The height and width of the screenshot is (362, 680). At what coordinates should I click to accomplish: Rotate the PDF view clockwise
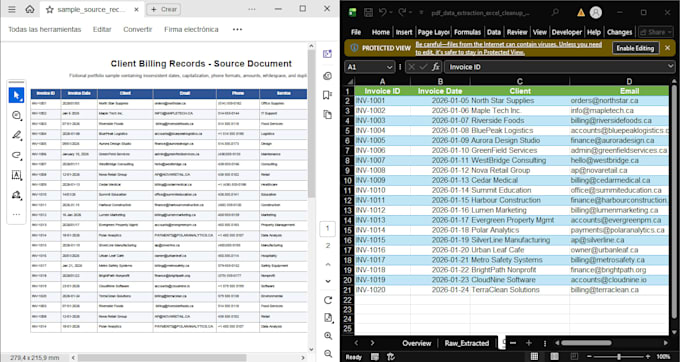click(x=328, y=300)
